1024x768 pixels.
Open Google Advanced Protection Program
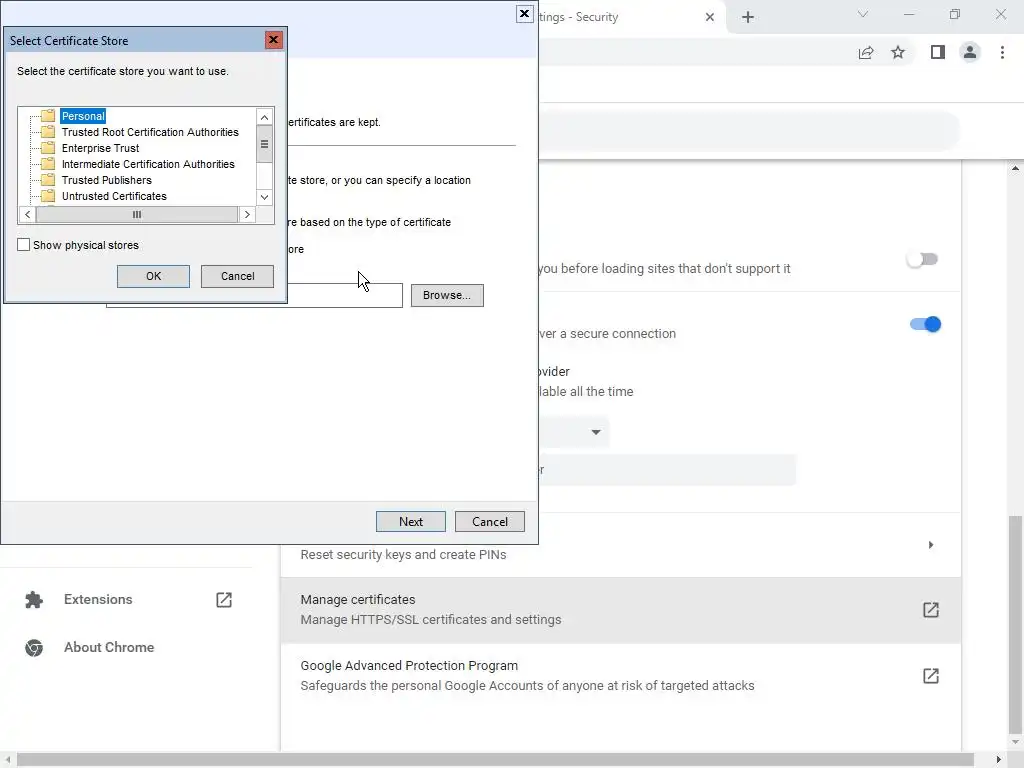point(620,676)
